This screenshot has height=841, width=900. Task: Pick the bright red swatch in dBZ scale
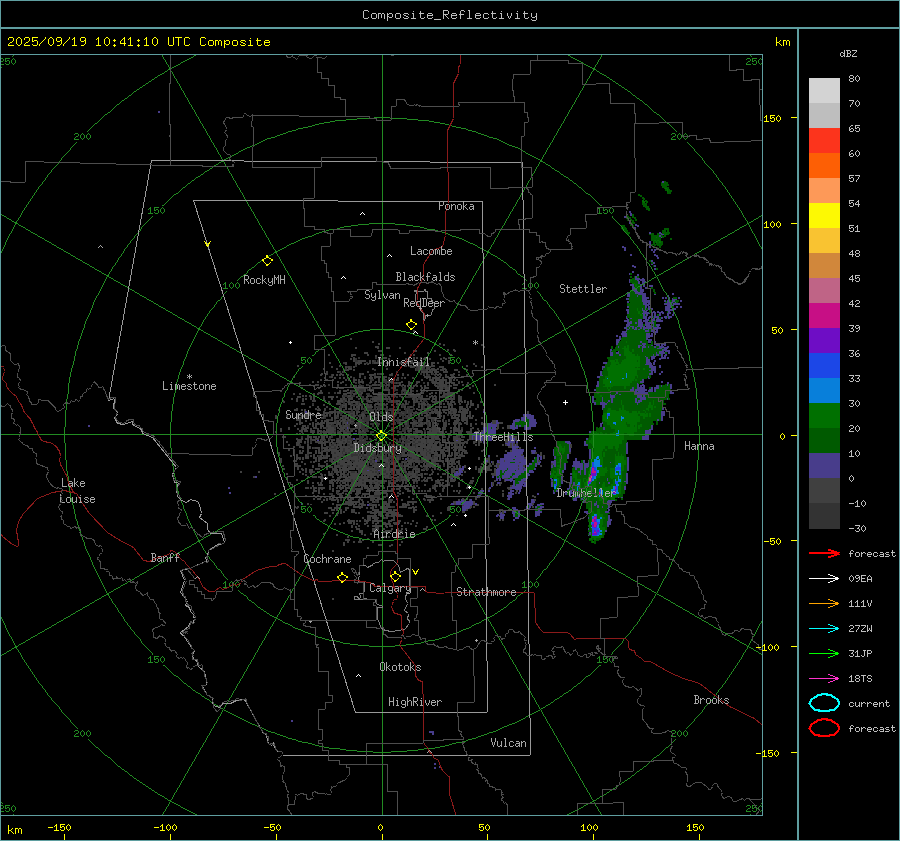(x=824, y=140)
